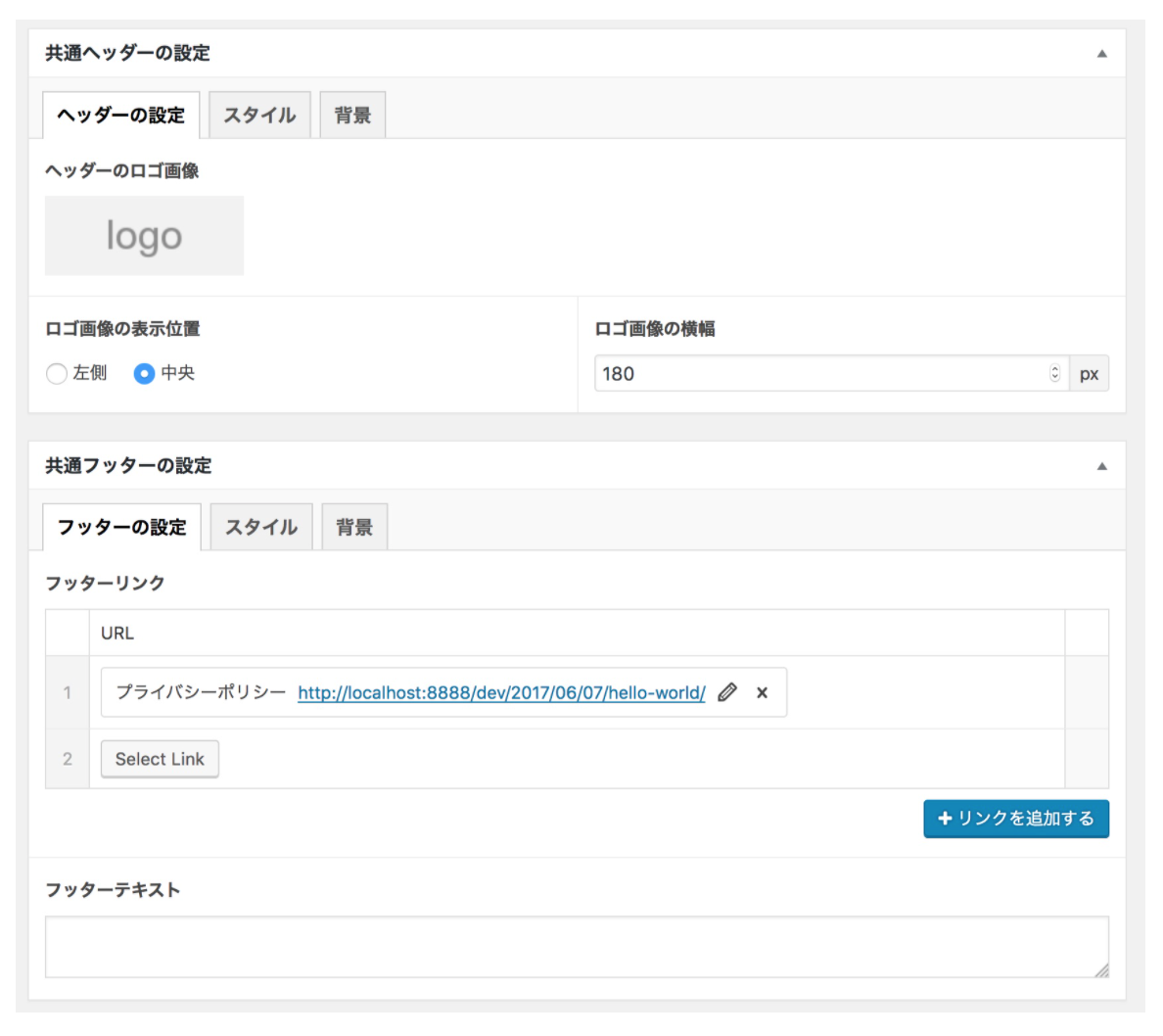
Task: Click the pencil edit icon for the footer link
Action: click(727, 692)
